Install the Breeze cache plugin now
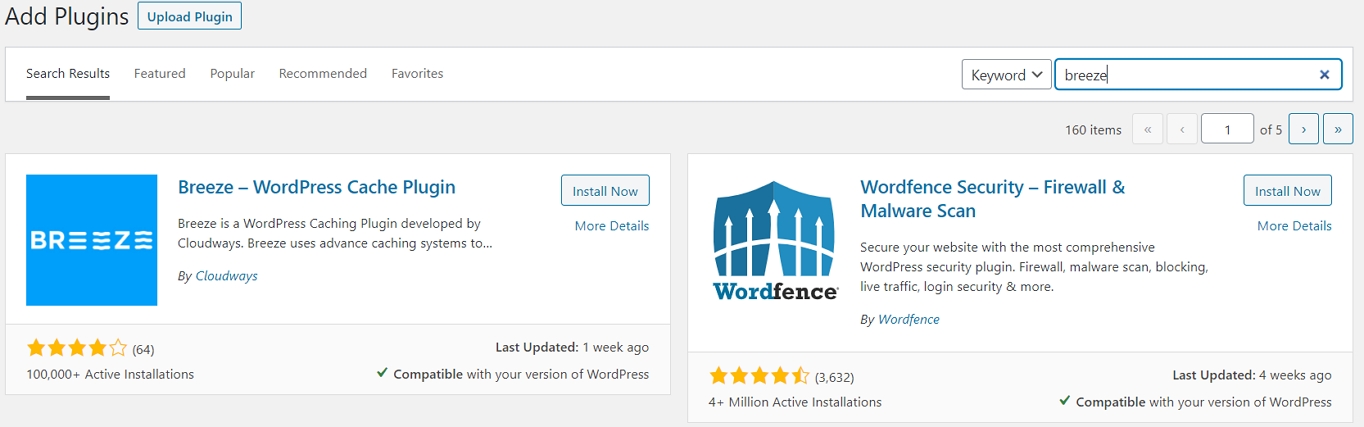The height and width of the screenshot is (427, 1364). [x=605, y=191]
